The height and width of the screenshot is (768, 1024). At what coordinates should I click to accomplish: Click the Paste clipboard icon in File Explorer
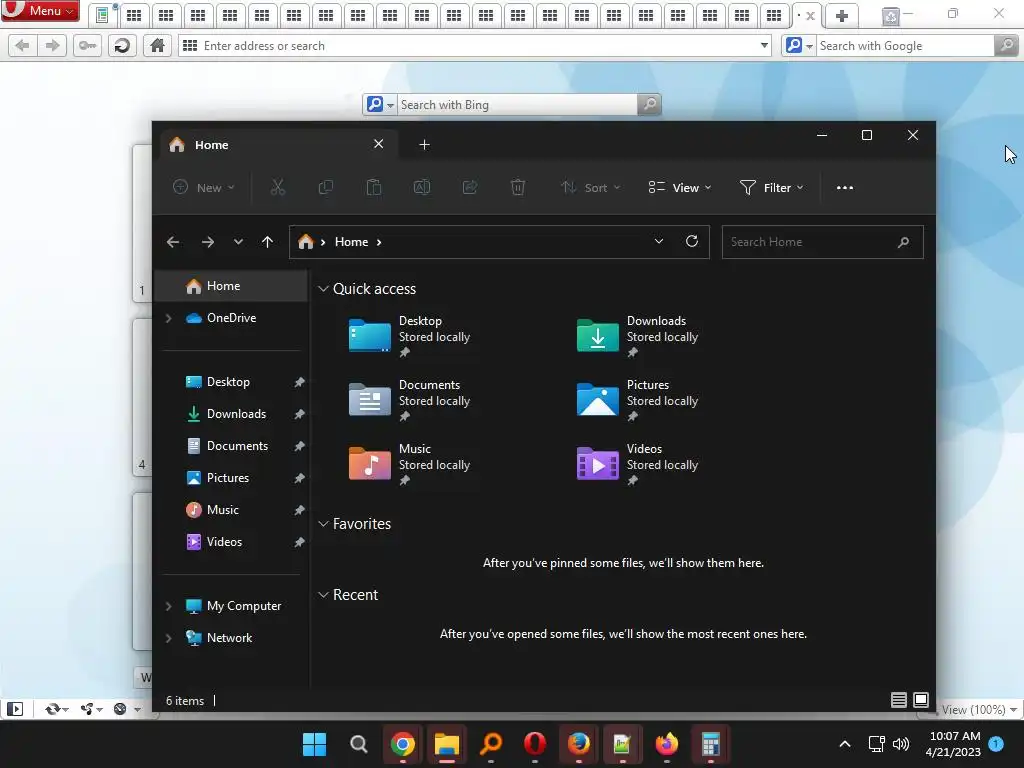tap(374, 187)
